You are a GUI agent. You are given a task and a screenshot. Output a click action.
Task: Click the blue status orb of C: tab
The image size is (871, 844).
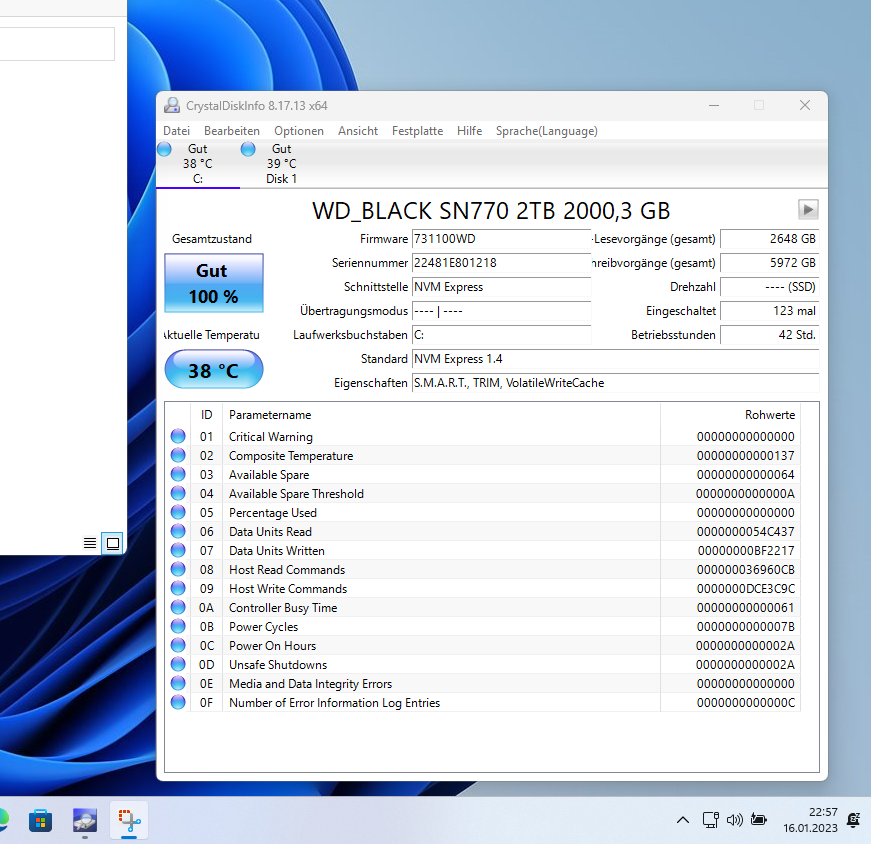coord(164,149)
